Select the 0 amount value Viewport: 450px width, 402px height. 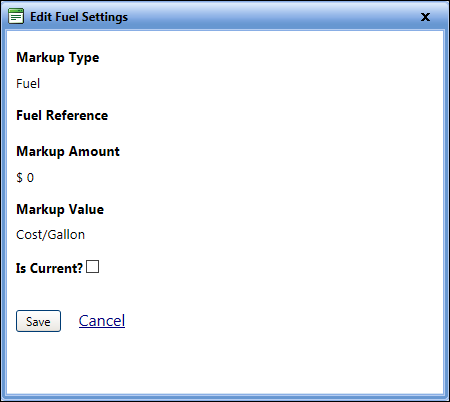pyautogui.click(x=30, y=177)
